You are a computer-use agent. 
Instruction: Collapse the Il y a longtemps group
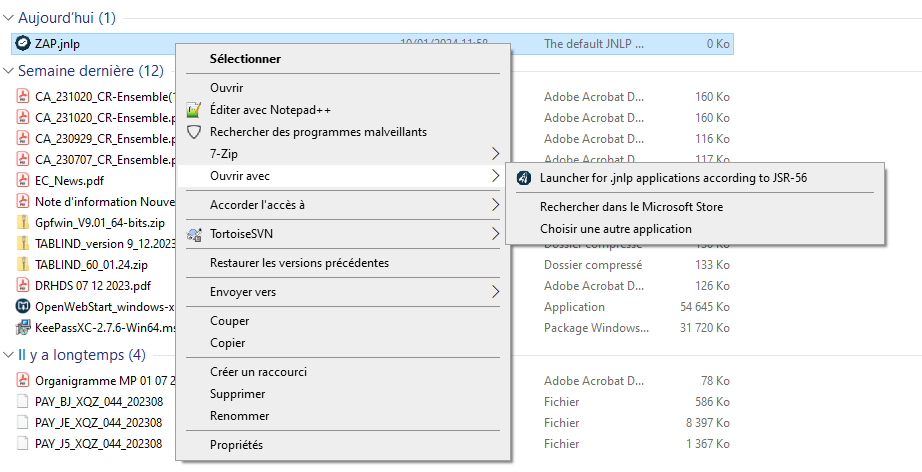point(9,356)
